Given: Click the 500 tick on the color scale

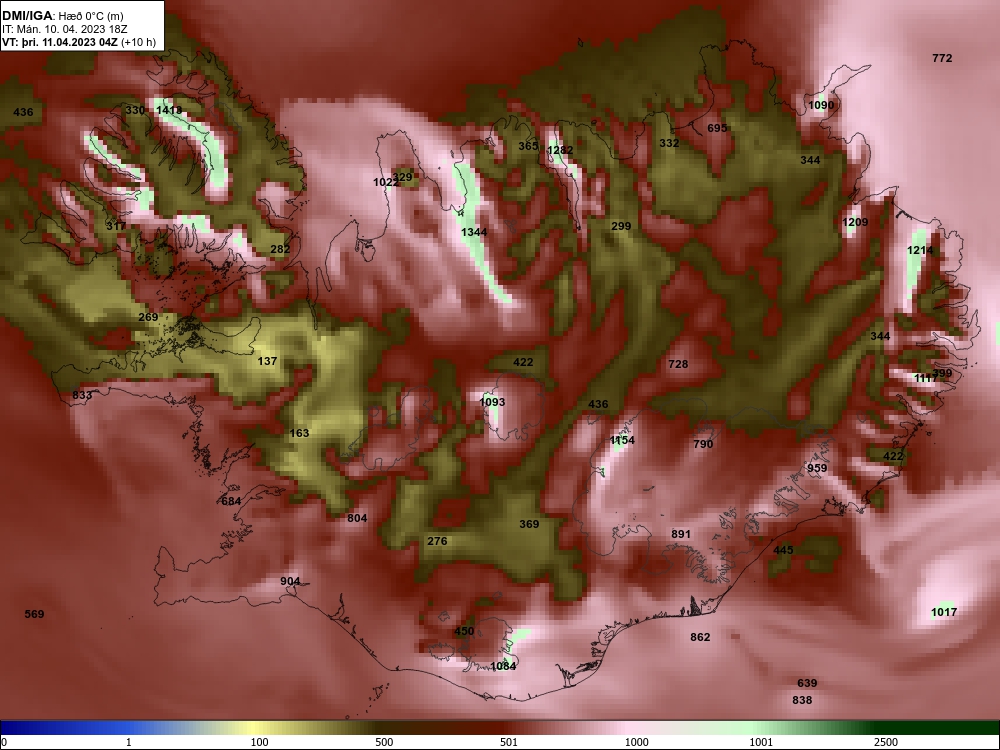Looking at the screenshot, I should [384, 742].
